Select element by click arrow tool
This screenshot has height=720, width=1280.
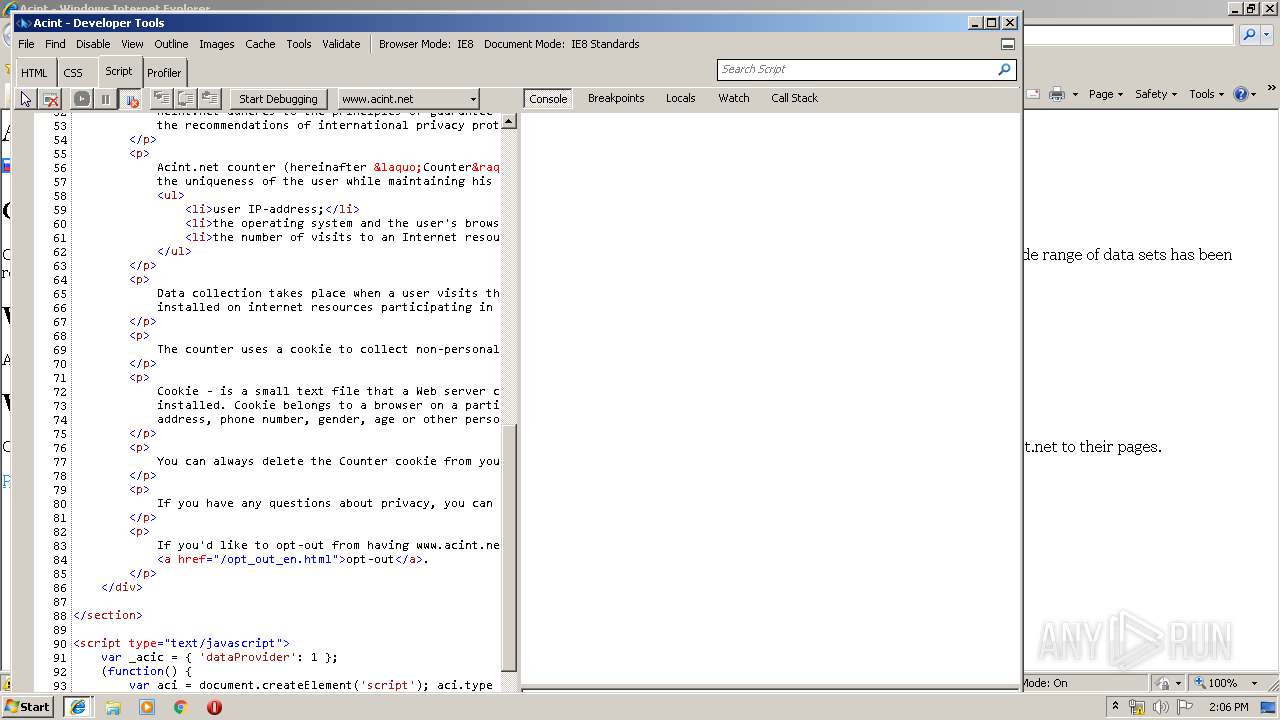click(x=26, y=99)
